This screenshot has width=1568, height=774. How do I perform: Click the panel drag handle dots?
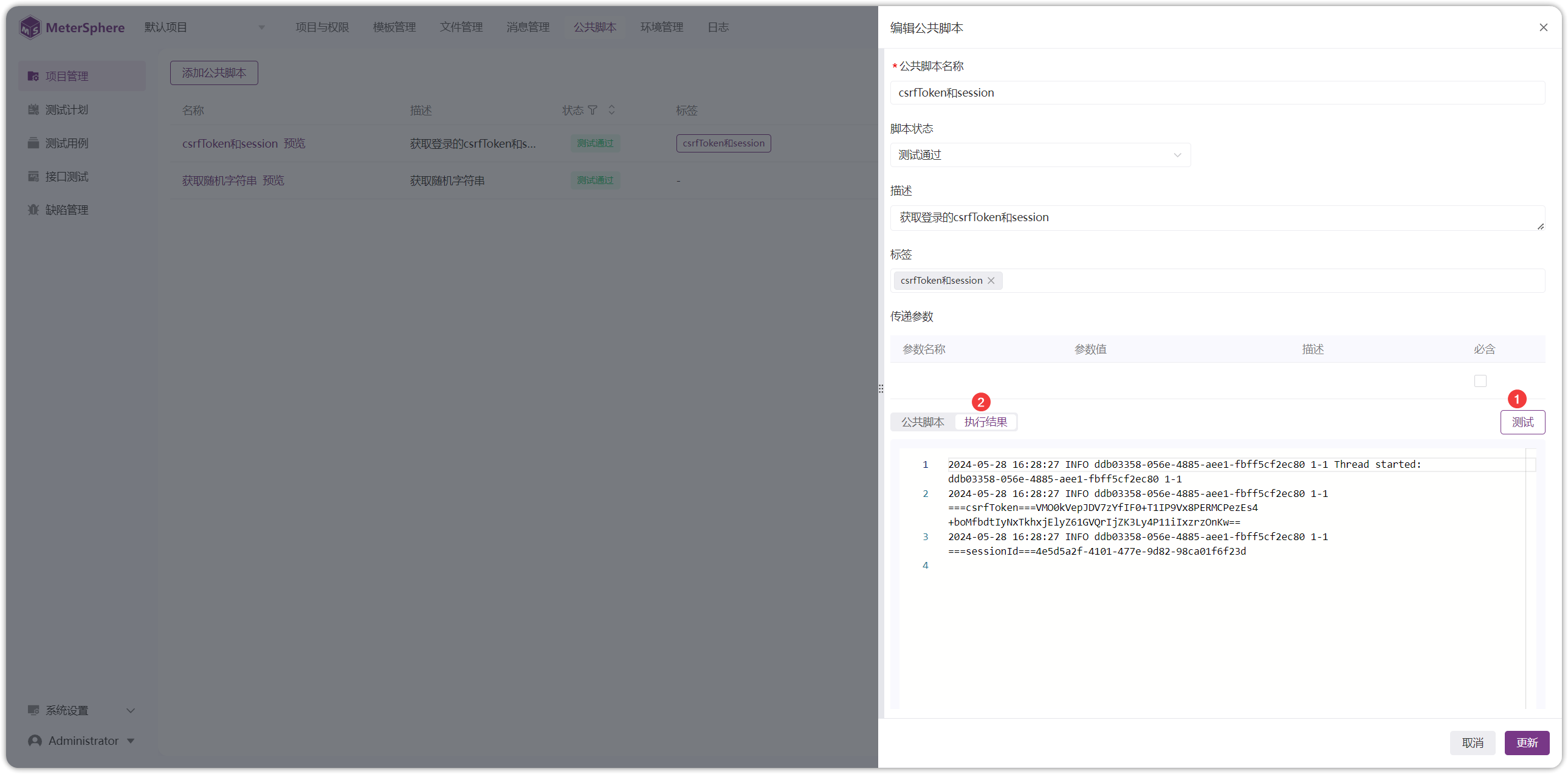click(881, 388)
